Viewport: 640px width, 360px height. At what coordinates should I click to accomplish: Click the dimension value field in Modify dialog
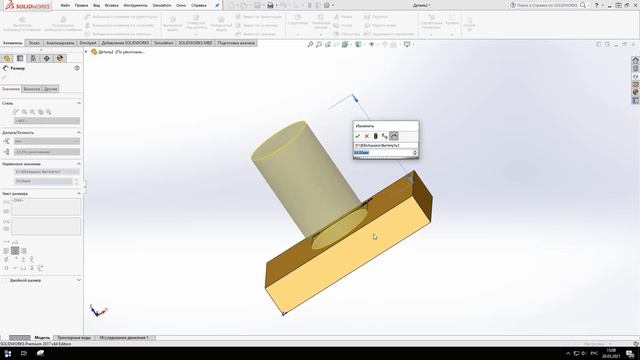click(x=383, y=153)
